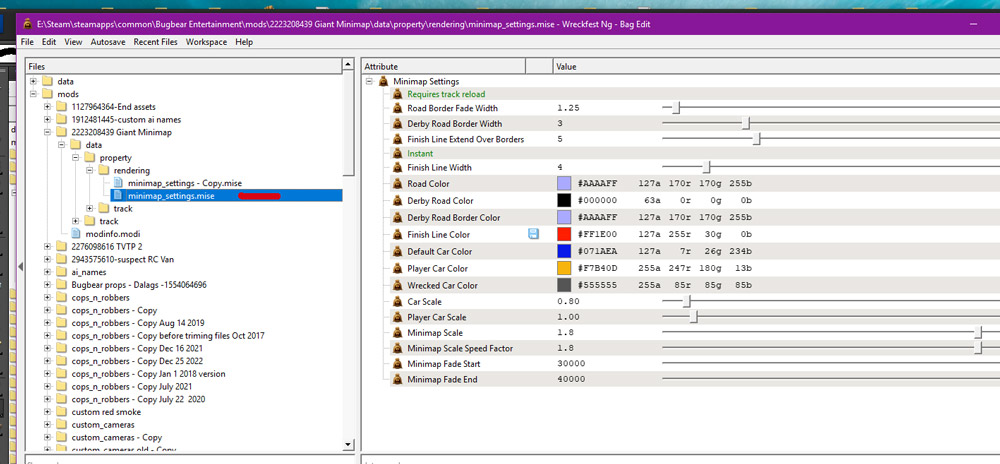Open the Autosave menu
1000x464 pixels.
click(108, 42)
